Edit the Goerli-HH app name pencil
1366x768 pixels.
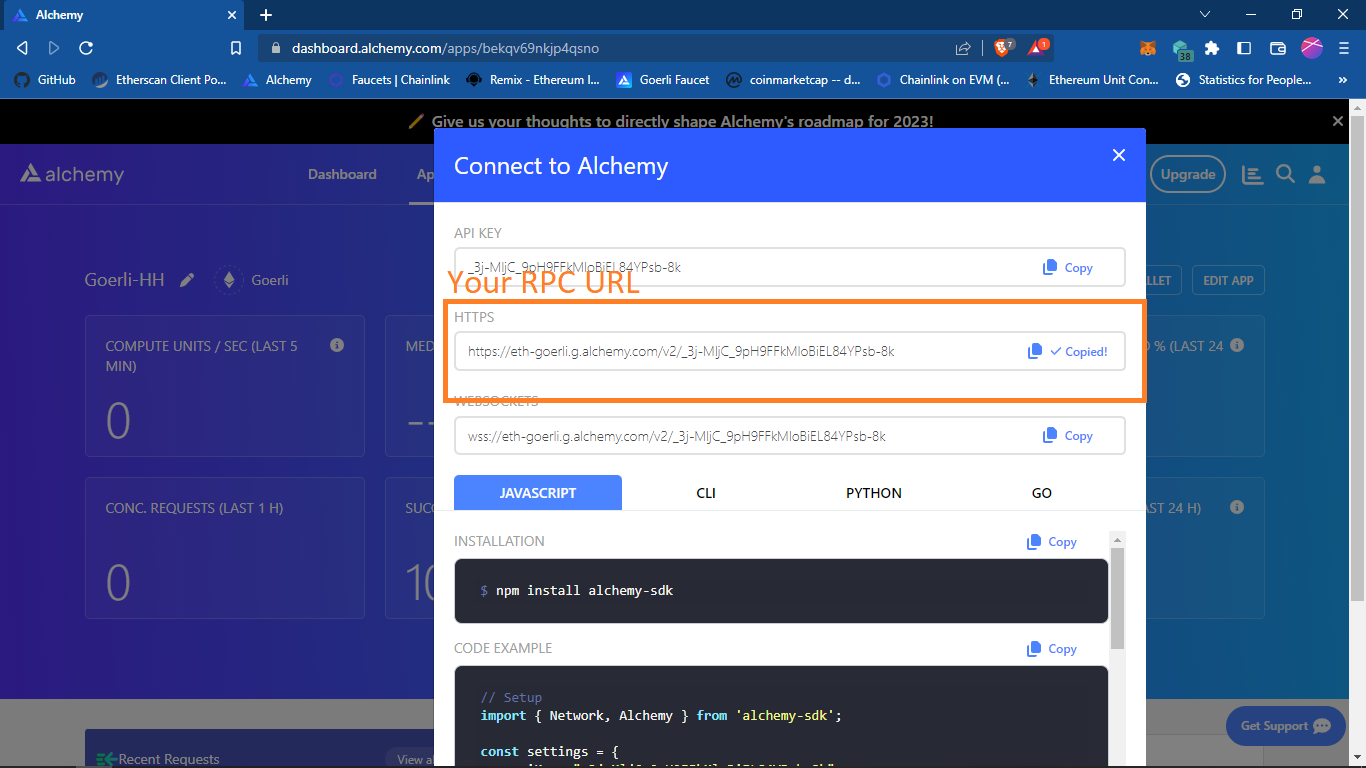coord(187,280)
